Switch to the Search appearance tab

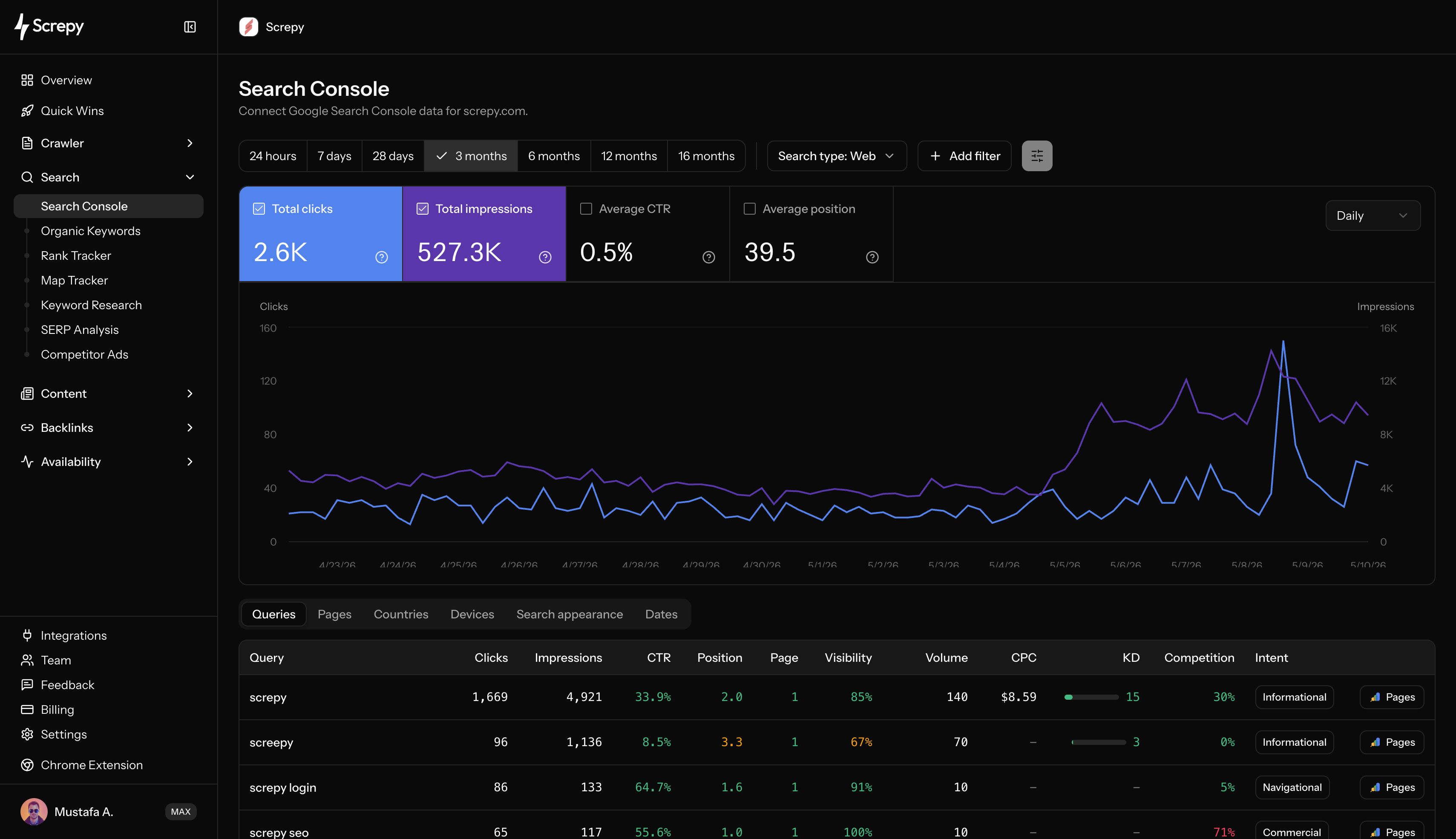pyautogui.click(x=569, y=614)
